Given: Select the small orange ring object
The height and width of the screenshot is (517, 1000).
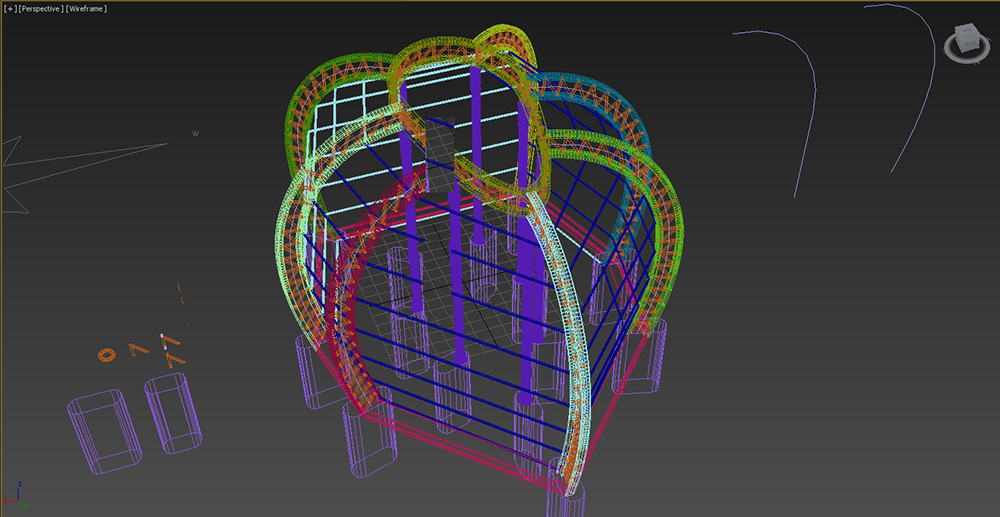Looking at the screenshot, I should 105,353.
